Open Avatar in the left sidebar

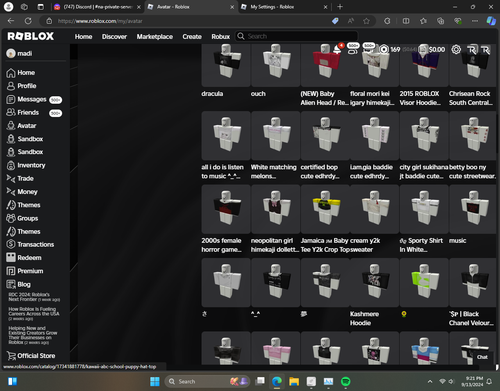coord(21,126)
